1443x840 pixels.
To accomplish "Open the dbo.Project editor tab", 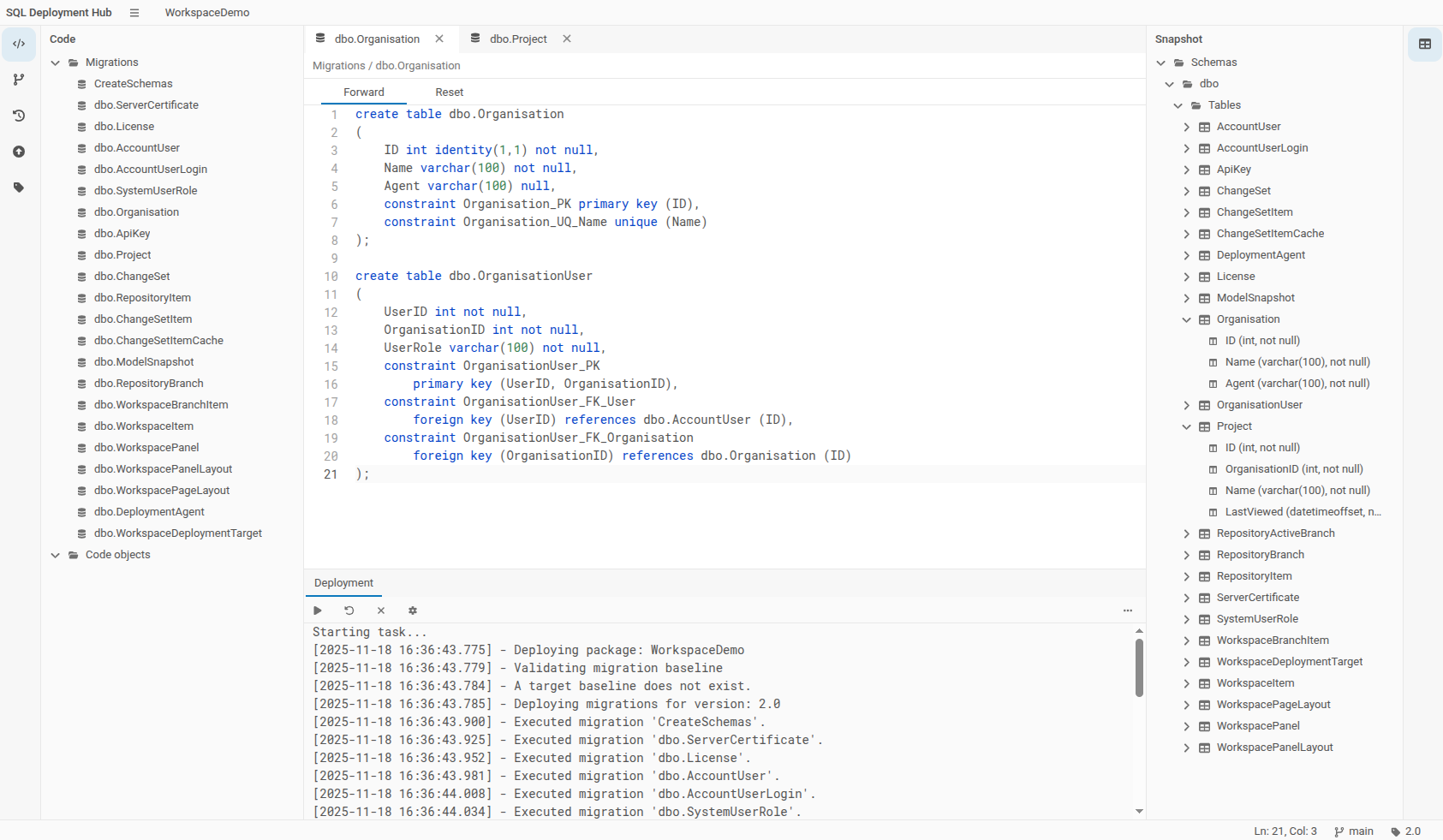I will (518, 39).
